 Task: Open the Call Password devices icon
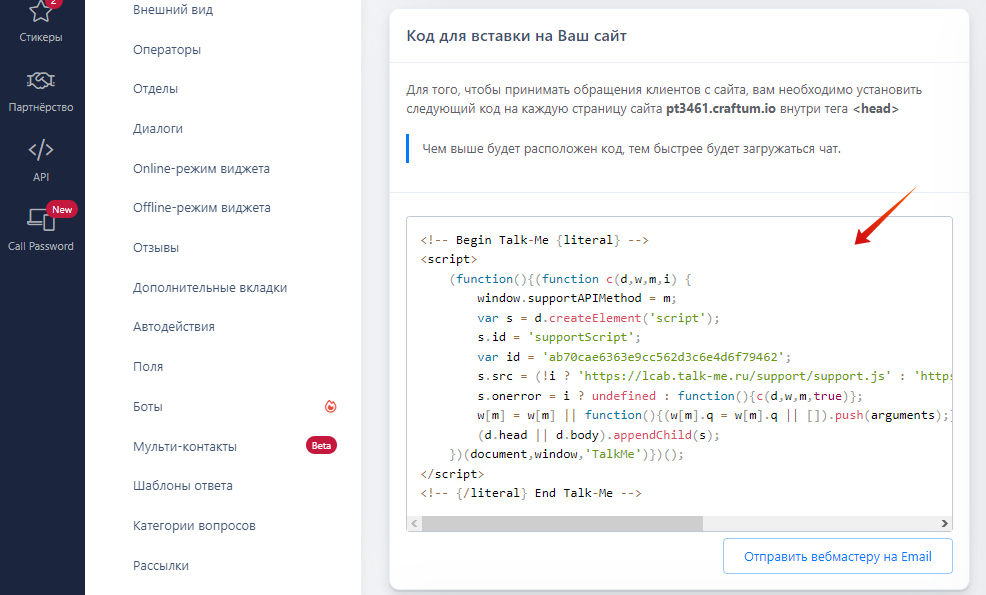[x=41, y=220]
